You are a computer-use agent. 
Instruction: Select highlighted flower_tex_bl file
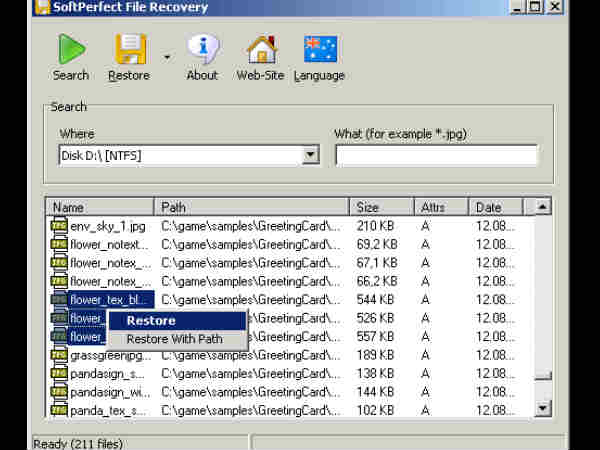(x=111, y=300)
